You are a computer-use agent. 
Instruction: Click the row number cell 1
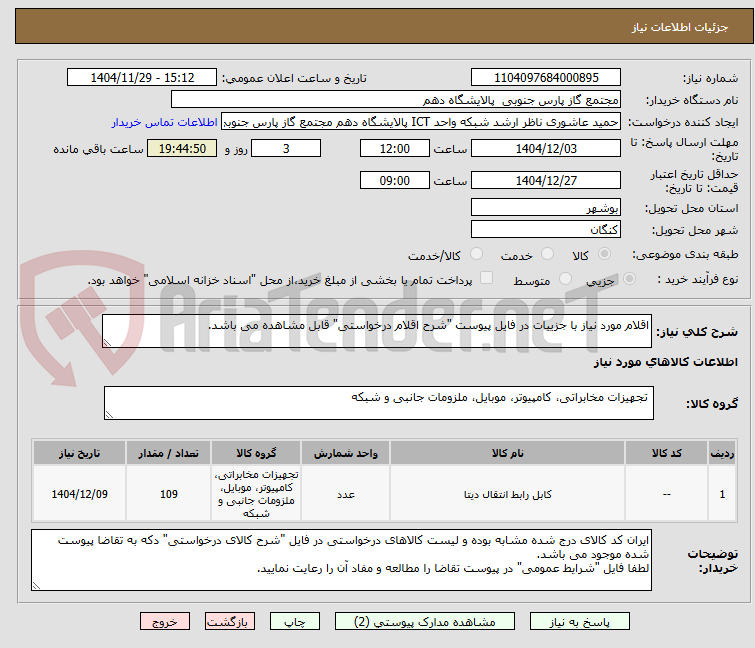[722, 494]
